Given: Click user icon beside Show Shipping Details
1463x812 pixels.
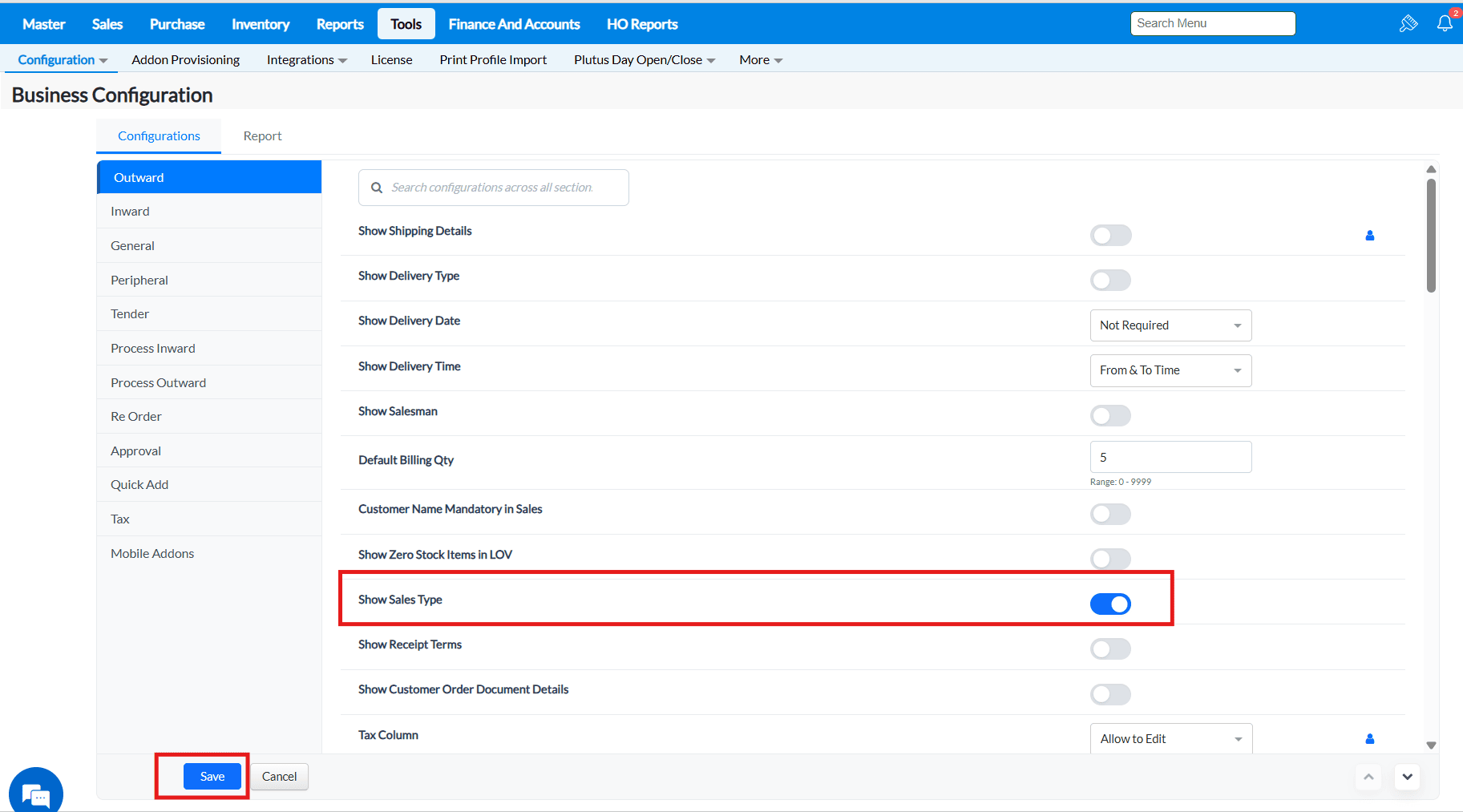Looking at the screenshot, I should pos(1370,236).
